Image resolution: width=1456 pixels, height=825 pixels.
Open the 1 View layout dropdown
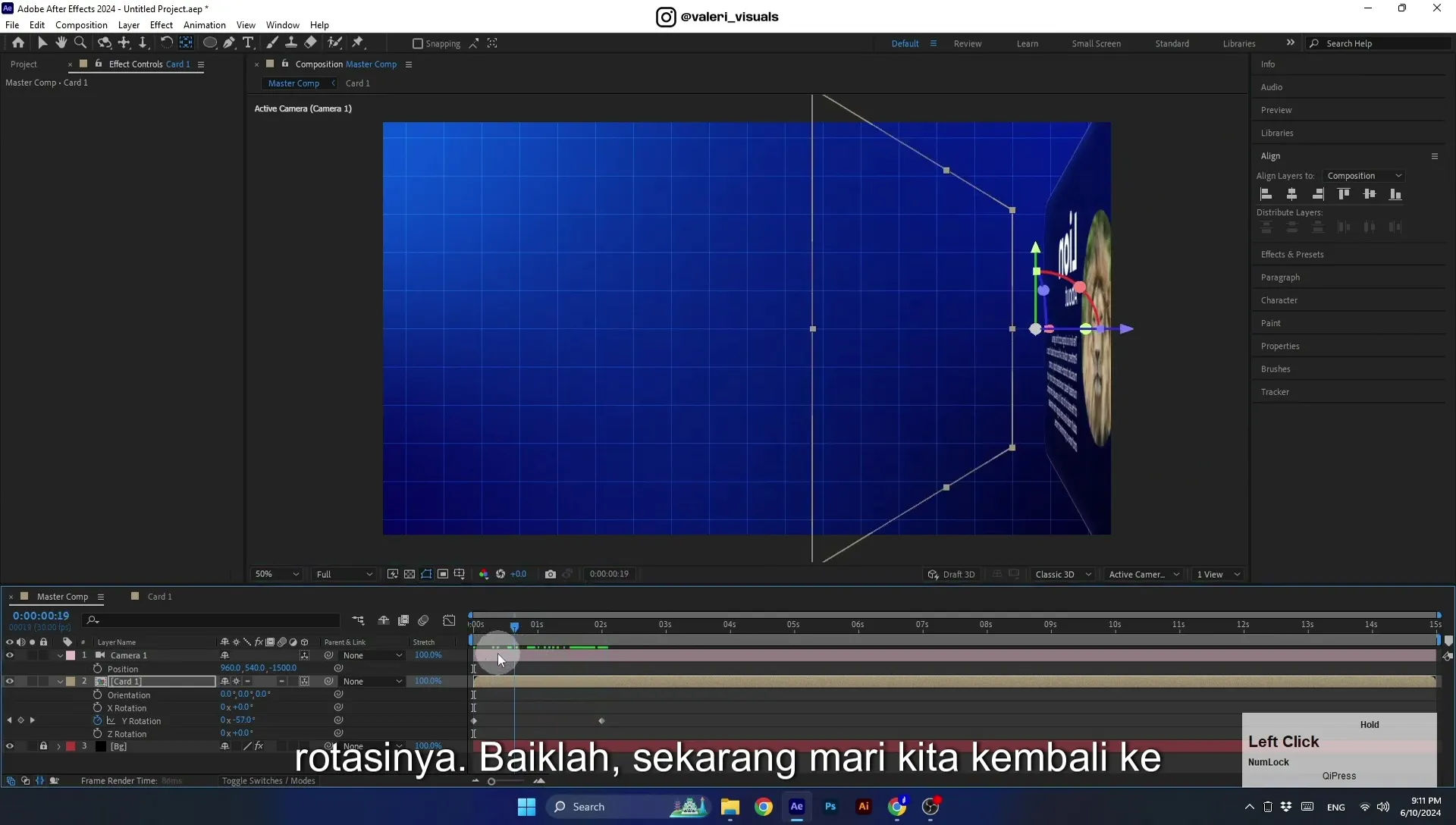1219,574
